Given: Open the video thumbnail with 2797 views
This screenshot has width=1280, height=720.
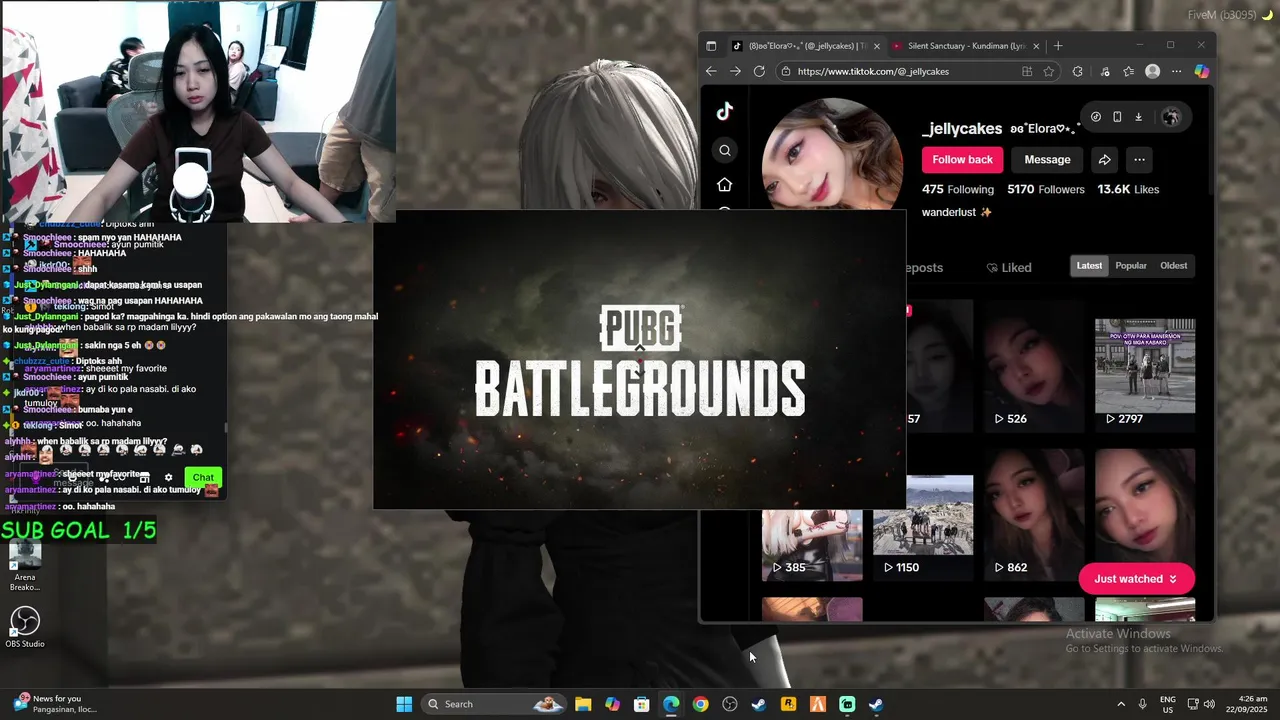Looking at the screenshot, I should tap(1145, 366).
